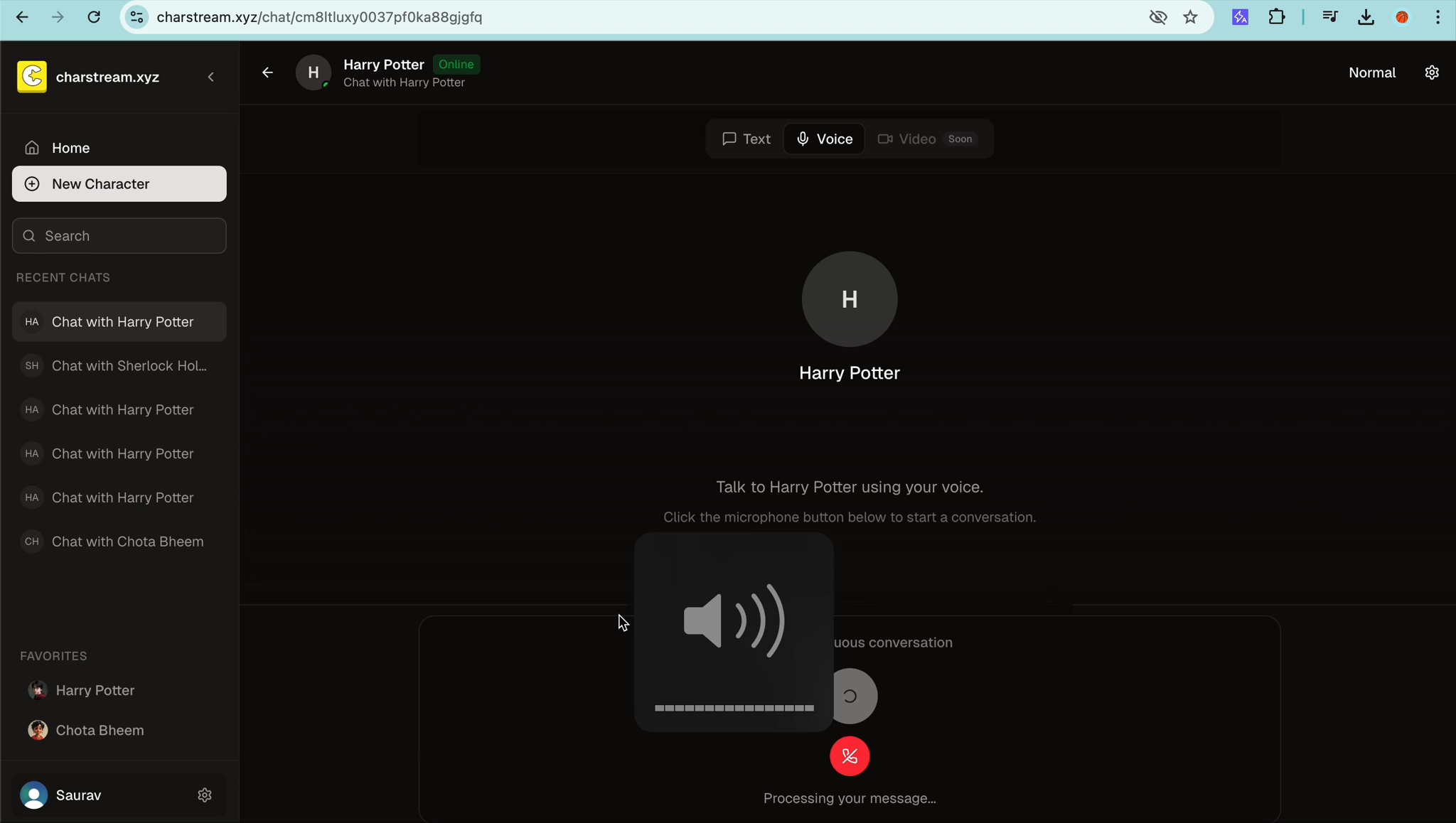Click the microphone icon on the Voice tab
Image resolution: width=1456 pixels, height=823 pixels.
[x=803, y=139]
